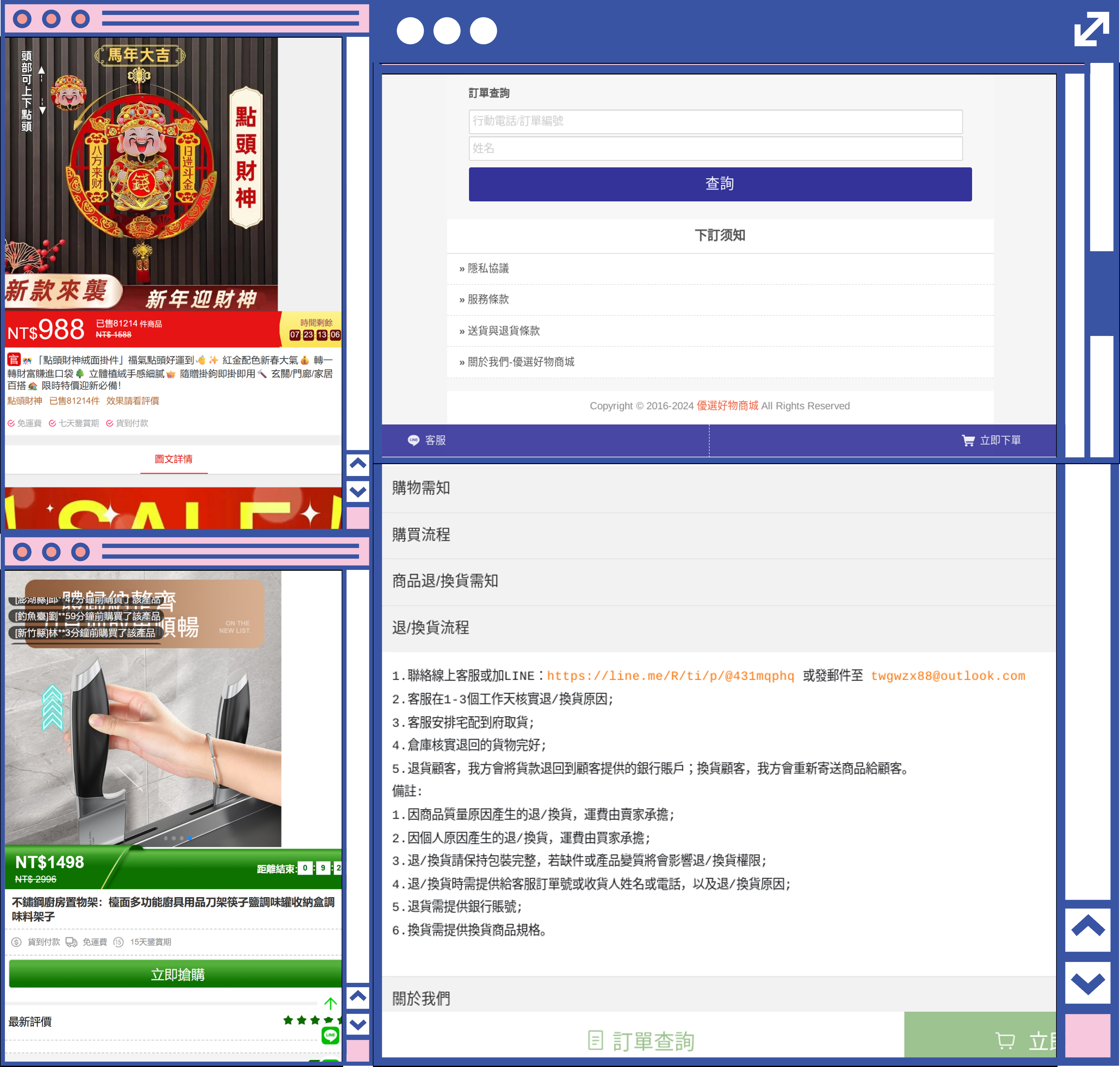Open the line.me customer service link
The height and width of the screenshot is (1067, 1120).
tap(670, 676)
